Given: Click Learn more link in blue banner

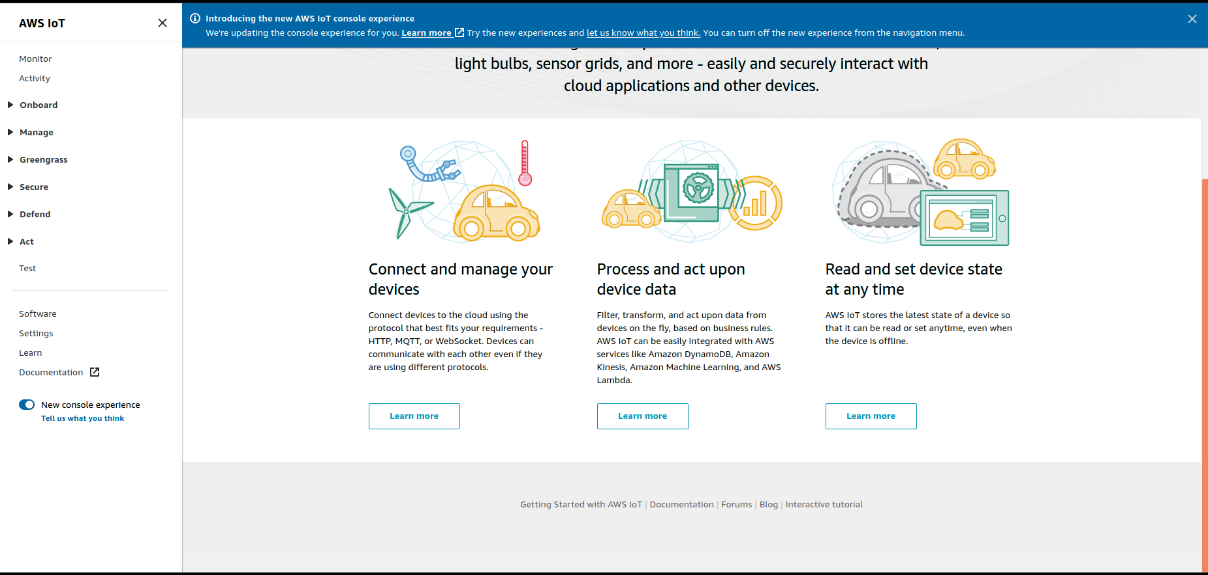Looking at the screenshot, I should [x=426, y=33].
